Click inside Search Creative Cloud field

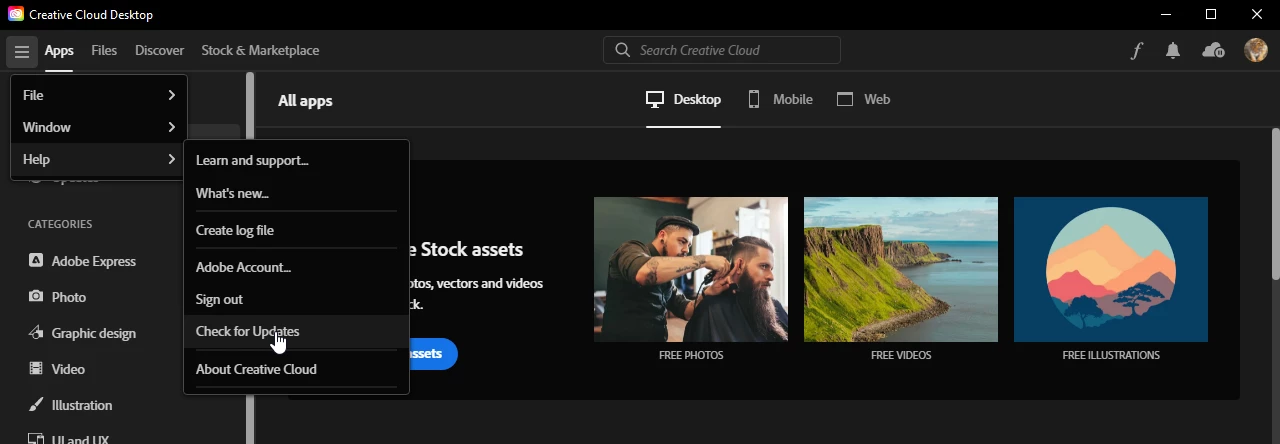pyautogui.click(x=722, y=50)
